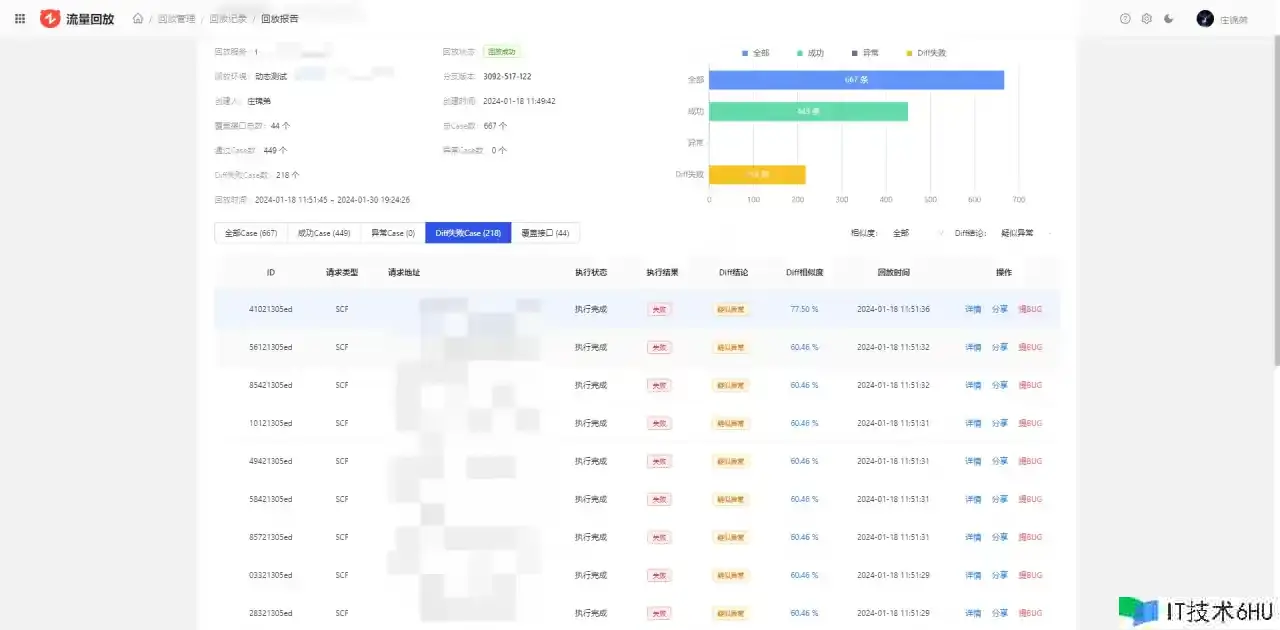Click the user avatar in header

click(1205, 19)
